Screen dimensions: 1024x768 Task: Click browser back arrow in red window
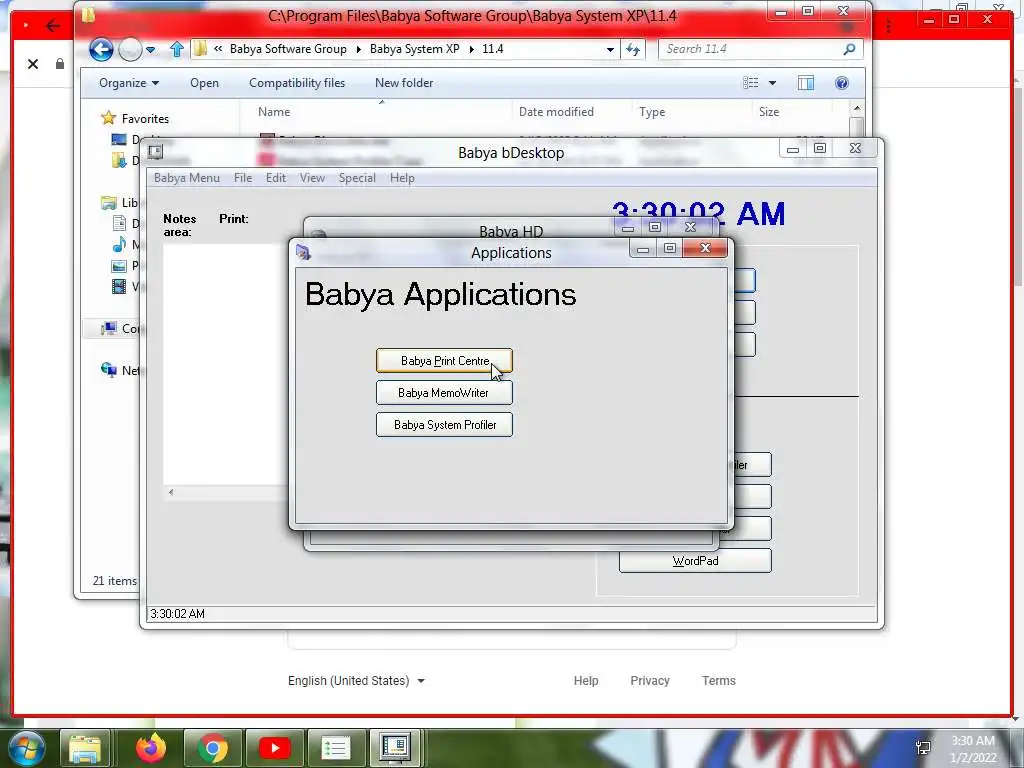tap(53, 26)
